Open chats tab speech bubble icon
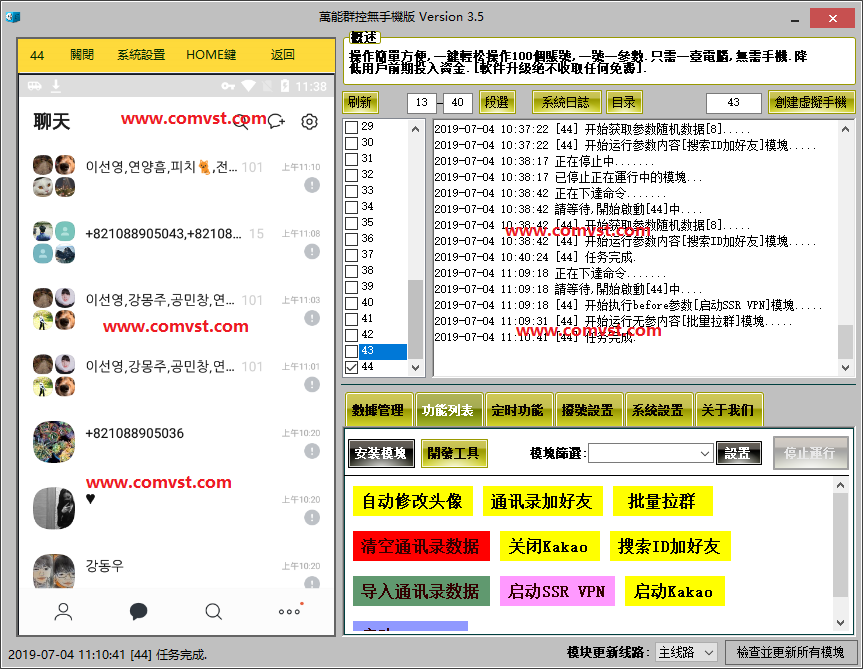 [138, 611]
